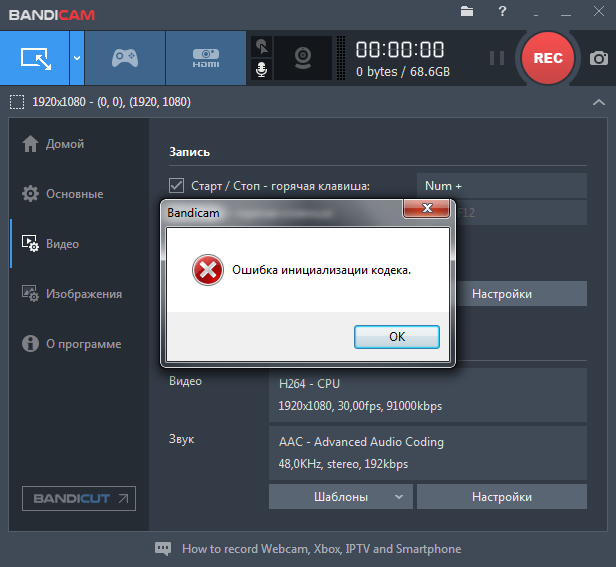Start recording with the REC button
This screenshot has height=567, width=616.
[548, 58]
